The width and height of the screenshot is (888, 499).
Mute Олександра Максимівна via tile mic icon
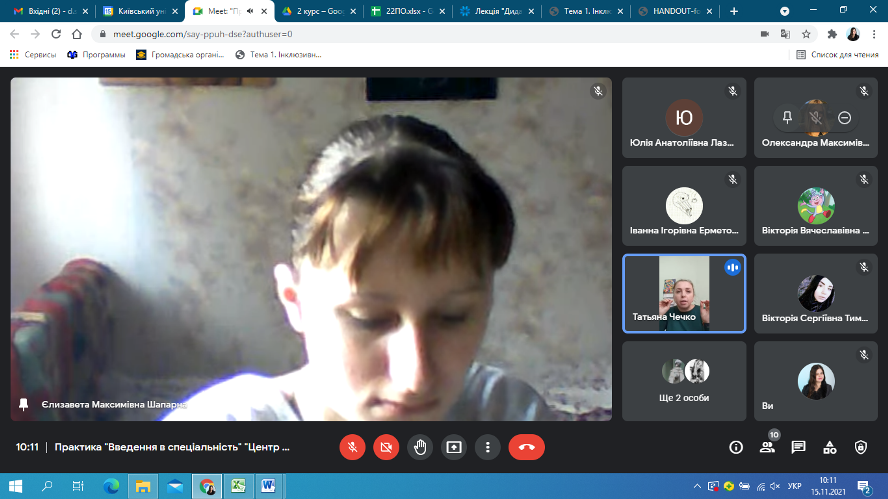tap(816, 117)
